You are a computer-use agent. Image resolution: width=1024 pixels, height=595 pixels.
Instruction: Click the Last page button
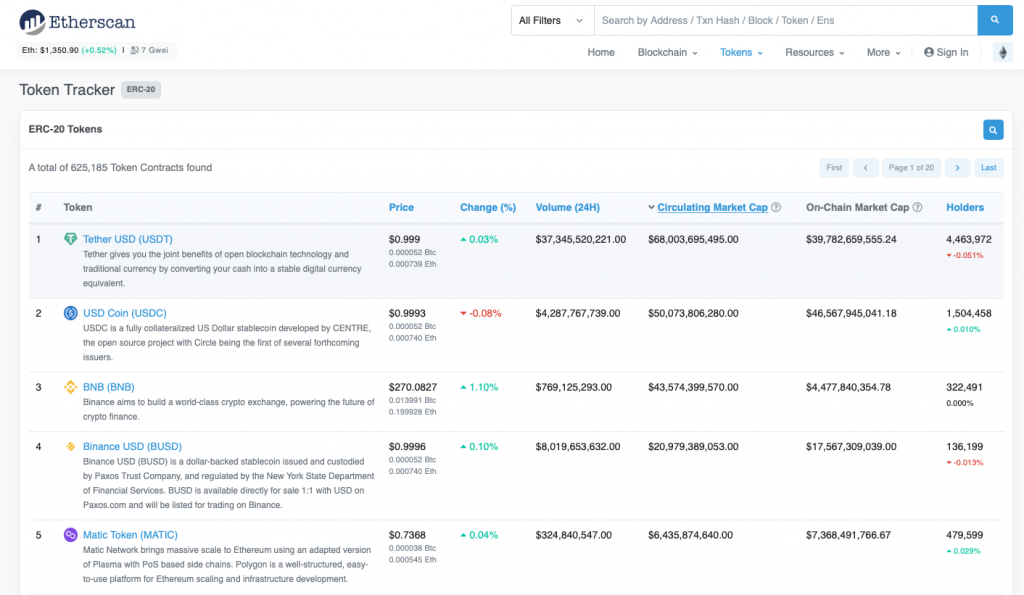click(989, 168)
